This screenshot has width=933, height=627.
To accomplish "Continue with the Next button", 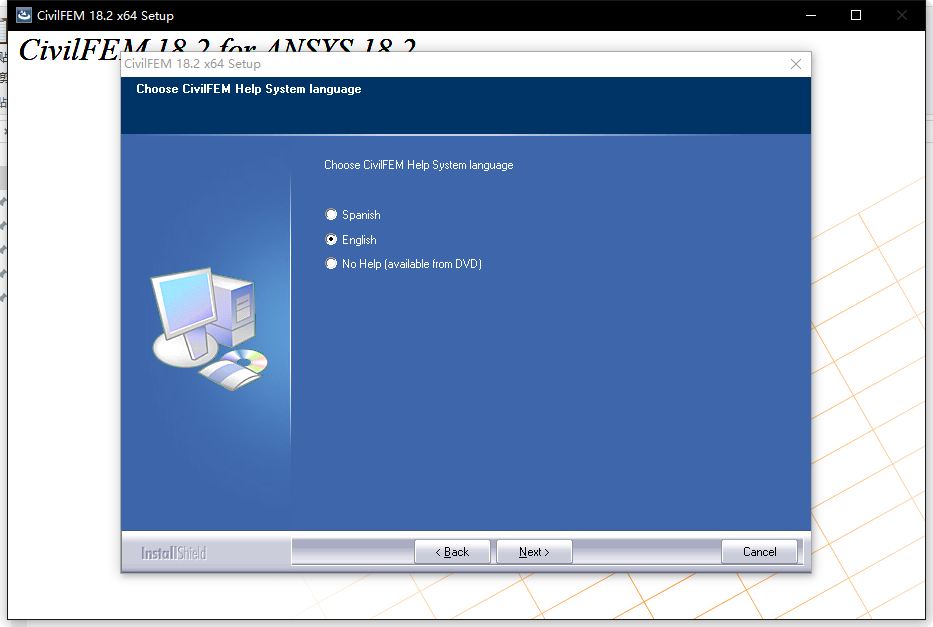I will (534, 552).
